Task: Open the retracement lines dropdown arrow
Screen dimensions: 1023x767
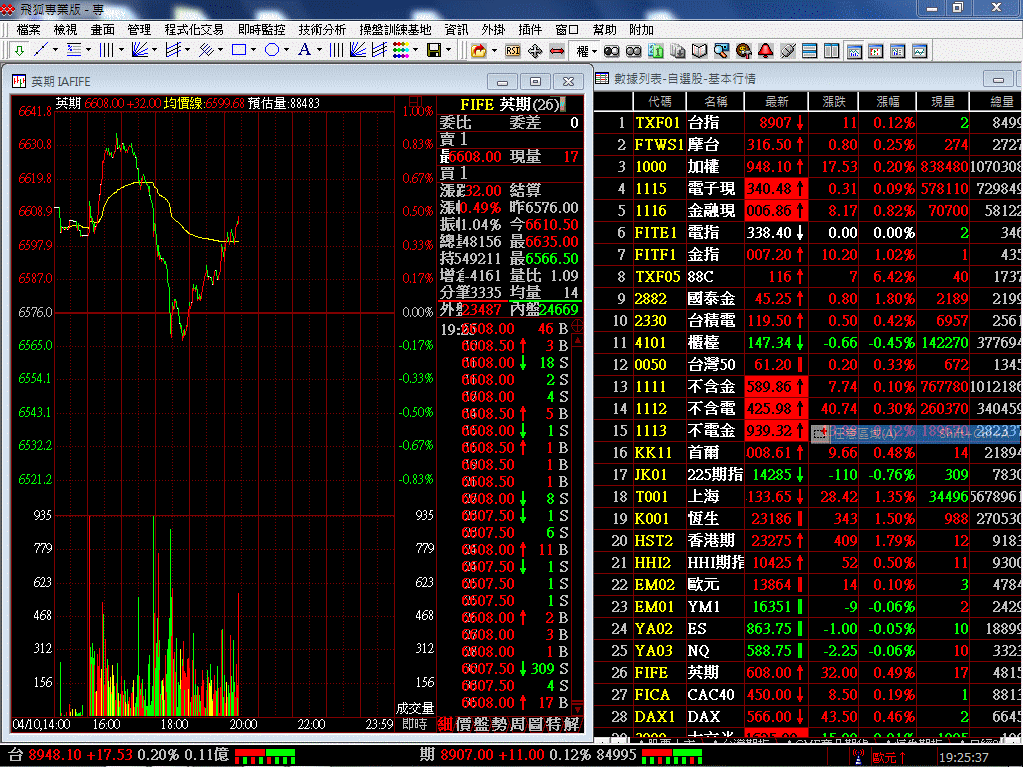Action: 88,50
